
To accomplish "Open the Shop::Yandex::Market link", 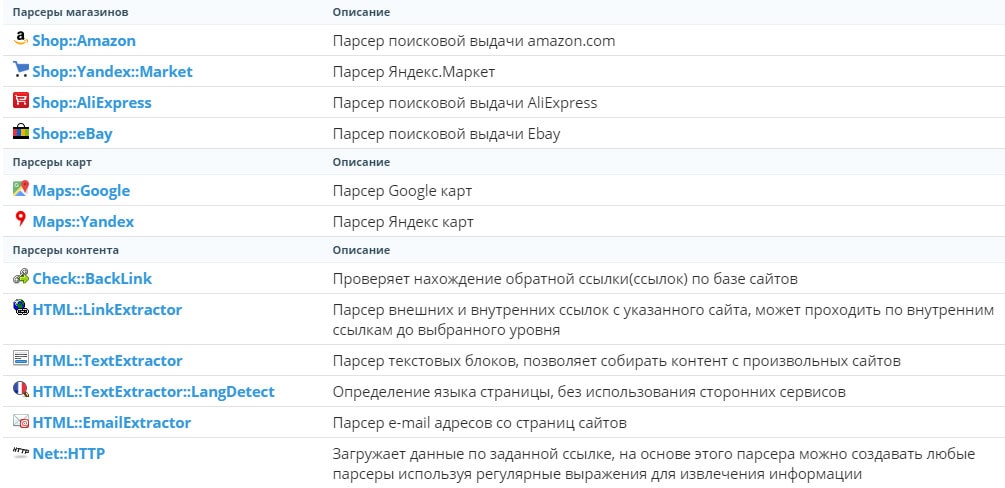I will (112, 72).
